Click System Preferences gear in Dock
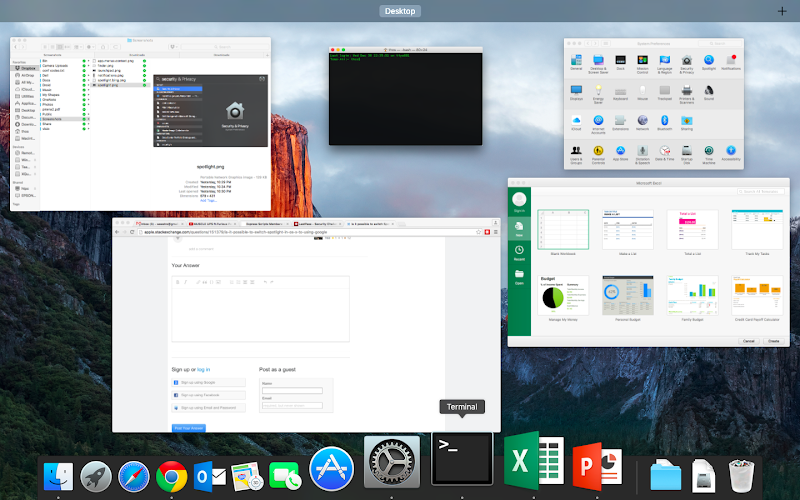The width and height of the screenshot is (800, 500). pyautogui.click(x=392, y=461)
